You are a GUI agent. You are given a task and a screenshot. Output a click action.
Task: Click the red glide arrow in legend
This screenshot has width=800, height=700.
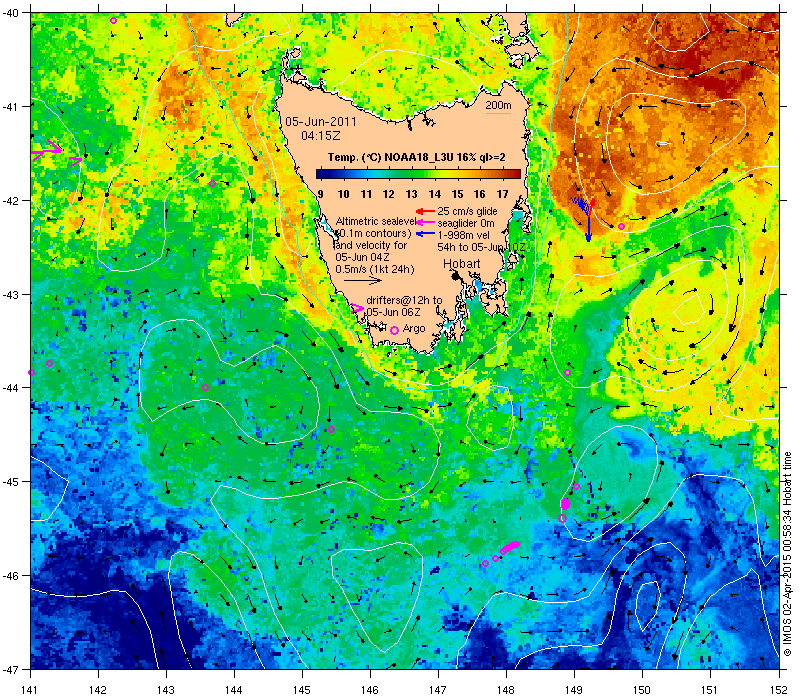pyautogui.click(x=425, y=211)
